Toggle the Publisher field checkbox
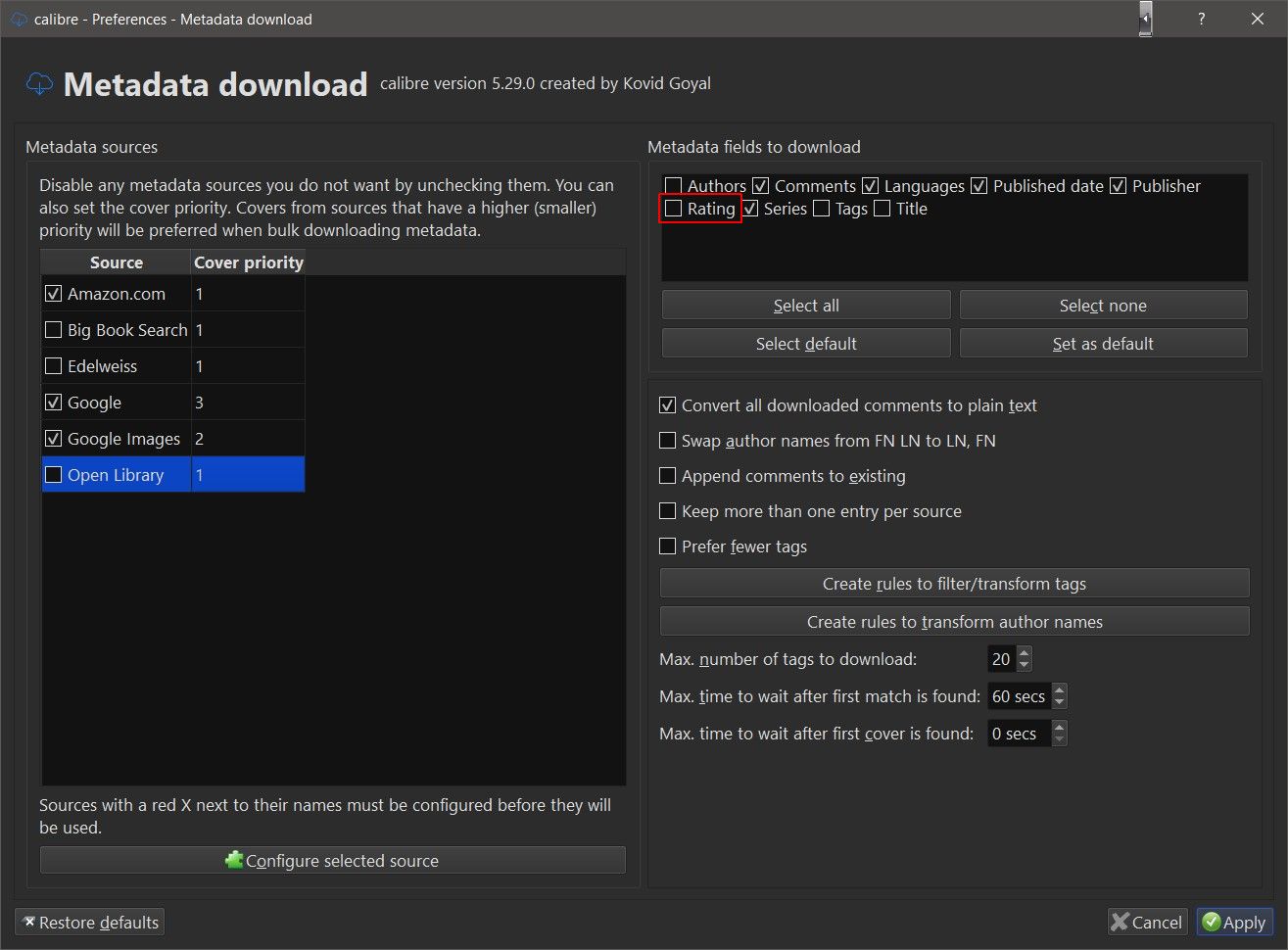 [1118, 186]
